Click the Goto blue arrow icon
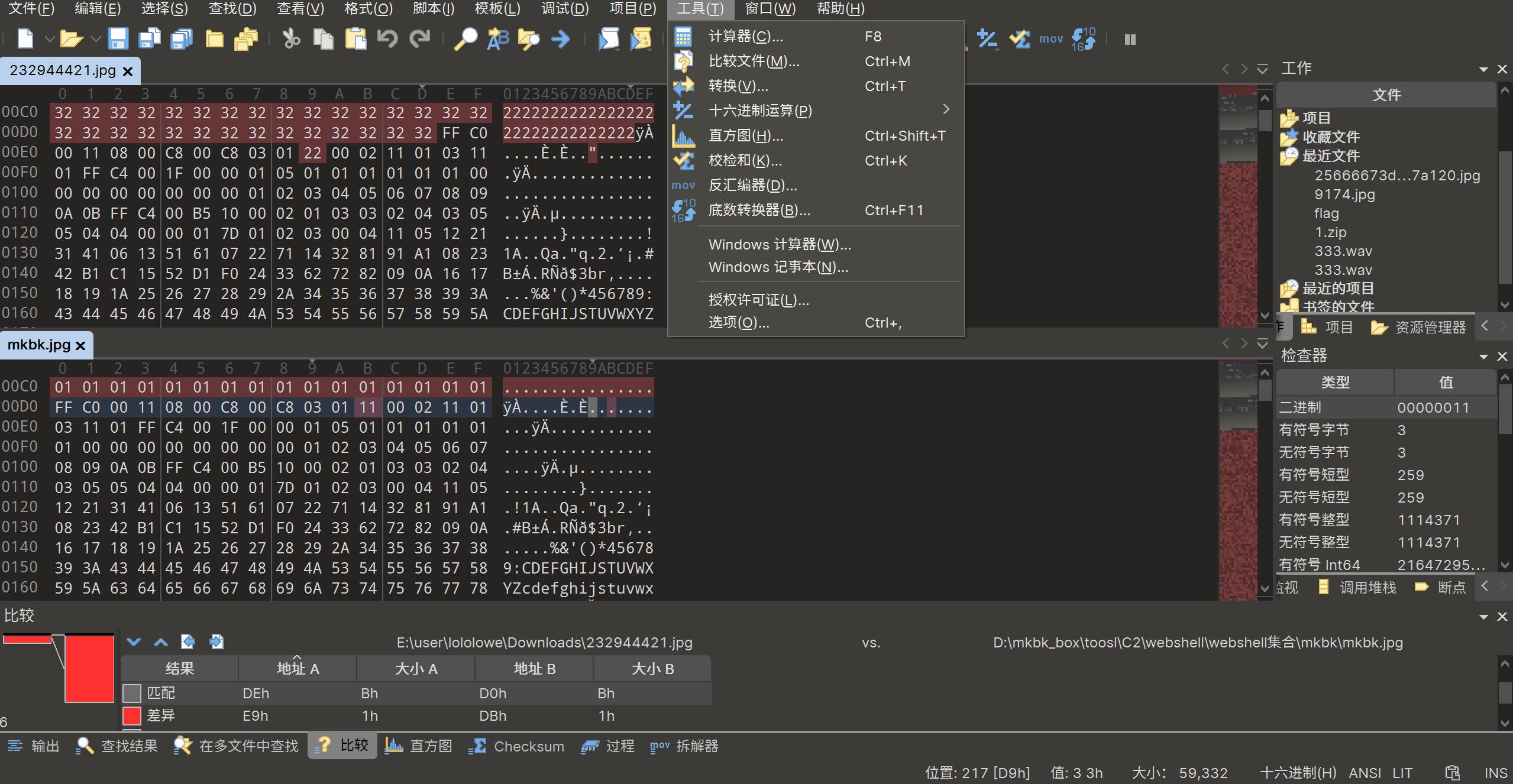The width and height of the screenshot is (1513, 784). (561, 40)
